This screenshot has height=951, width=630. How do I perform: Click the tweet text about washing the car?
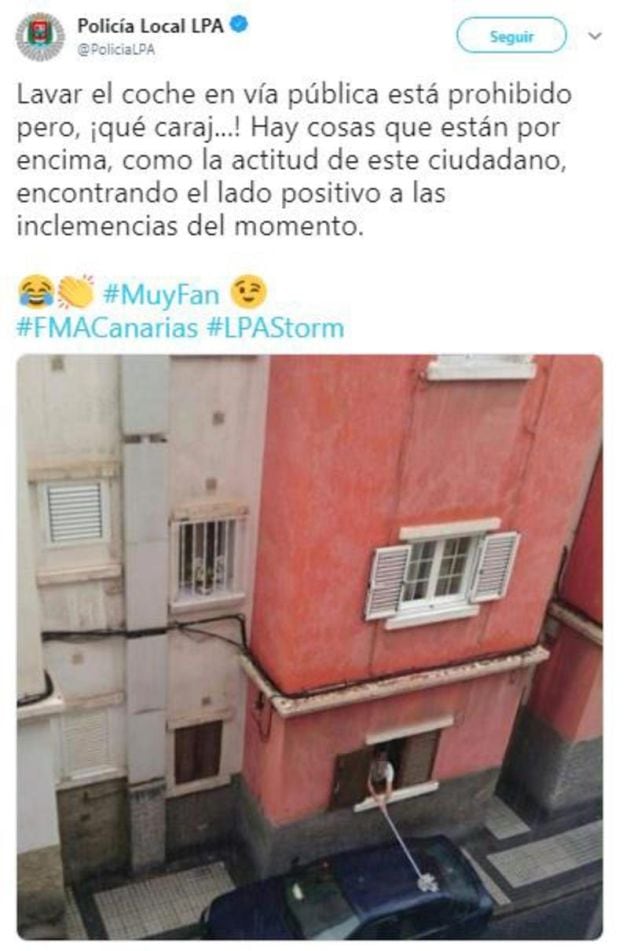(294, 160)
